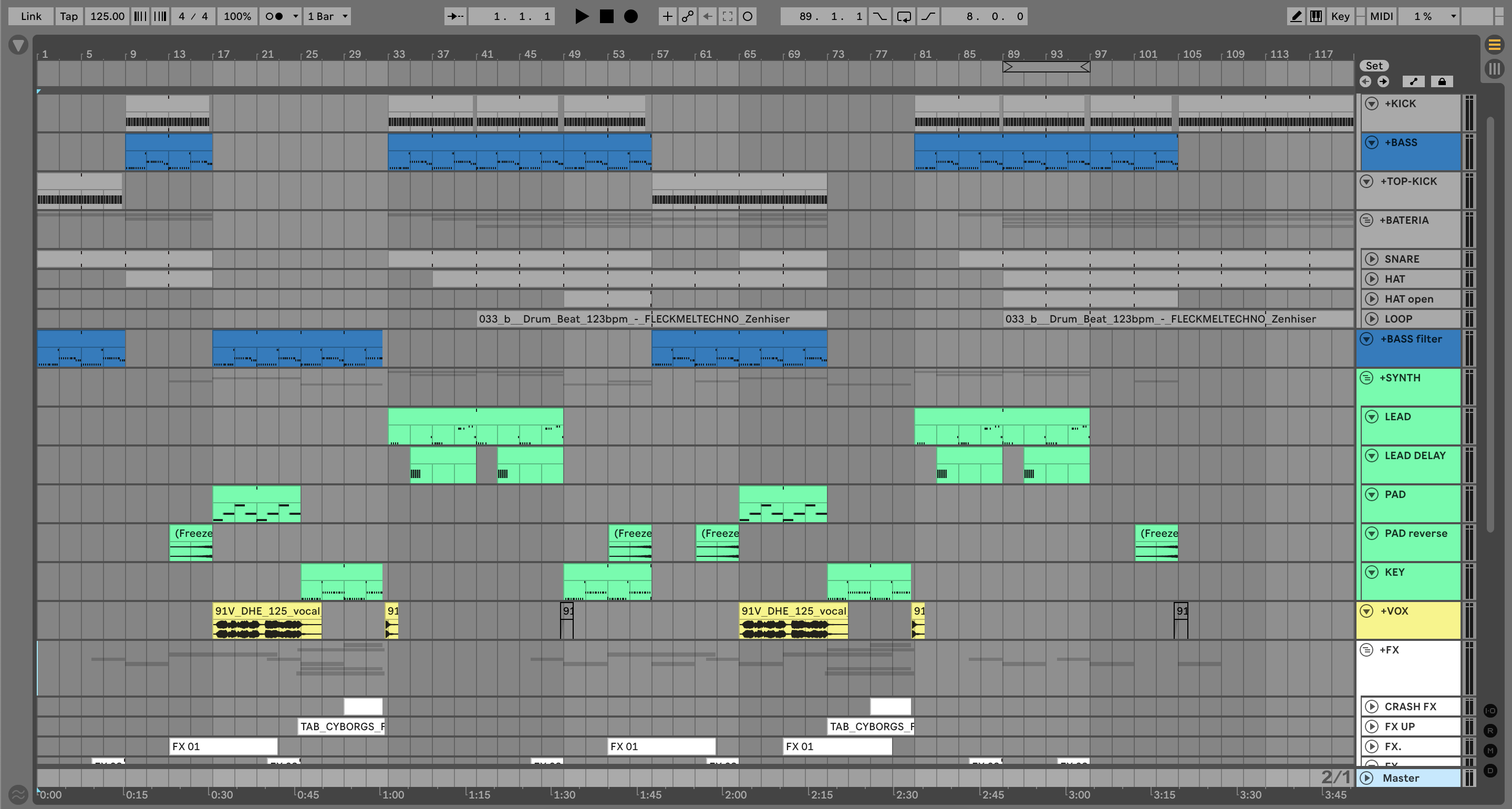Switch to Session view selector icon
The width and height of the screenshot is (1512, 809).
pyautogui.click(x=1494, y=69)
